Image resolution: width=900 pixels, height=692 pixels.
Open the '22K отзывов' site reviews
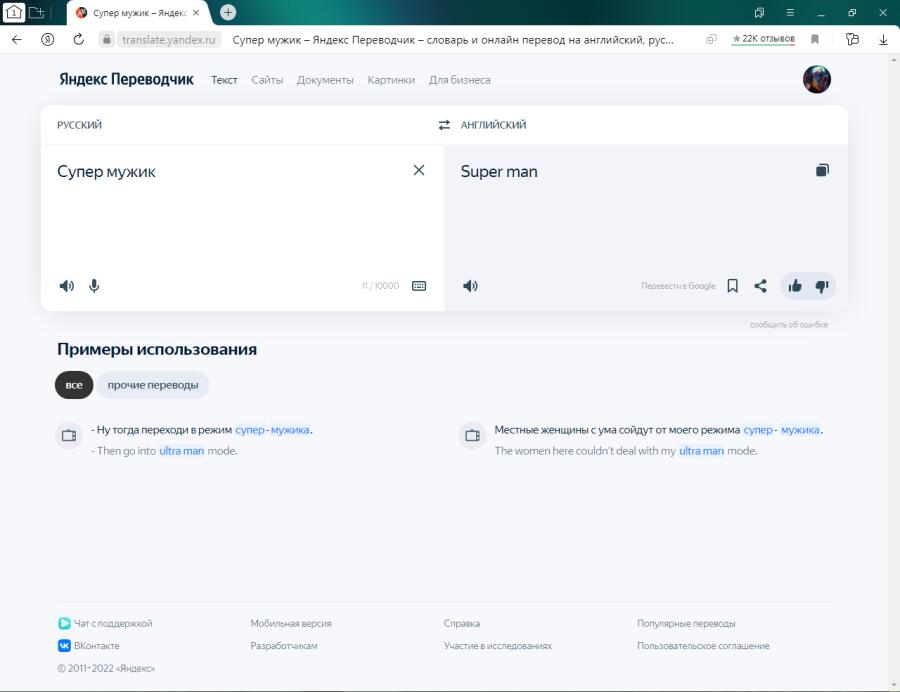pos(763,38)
